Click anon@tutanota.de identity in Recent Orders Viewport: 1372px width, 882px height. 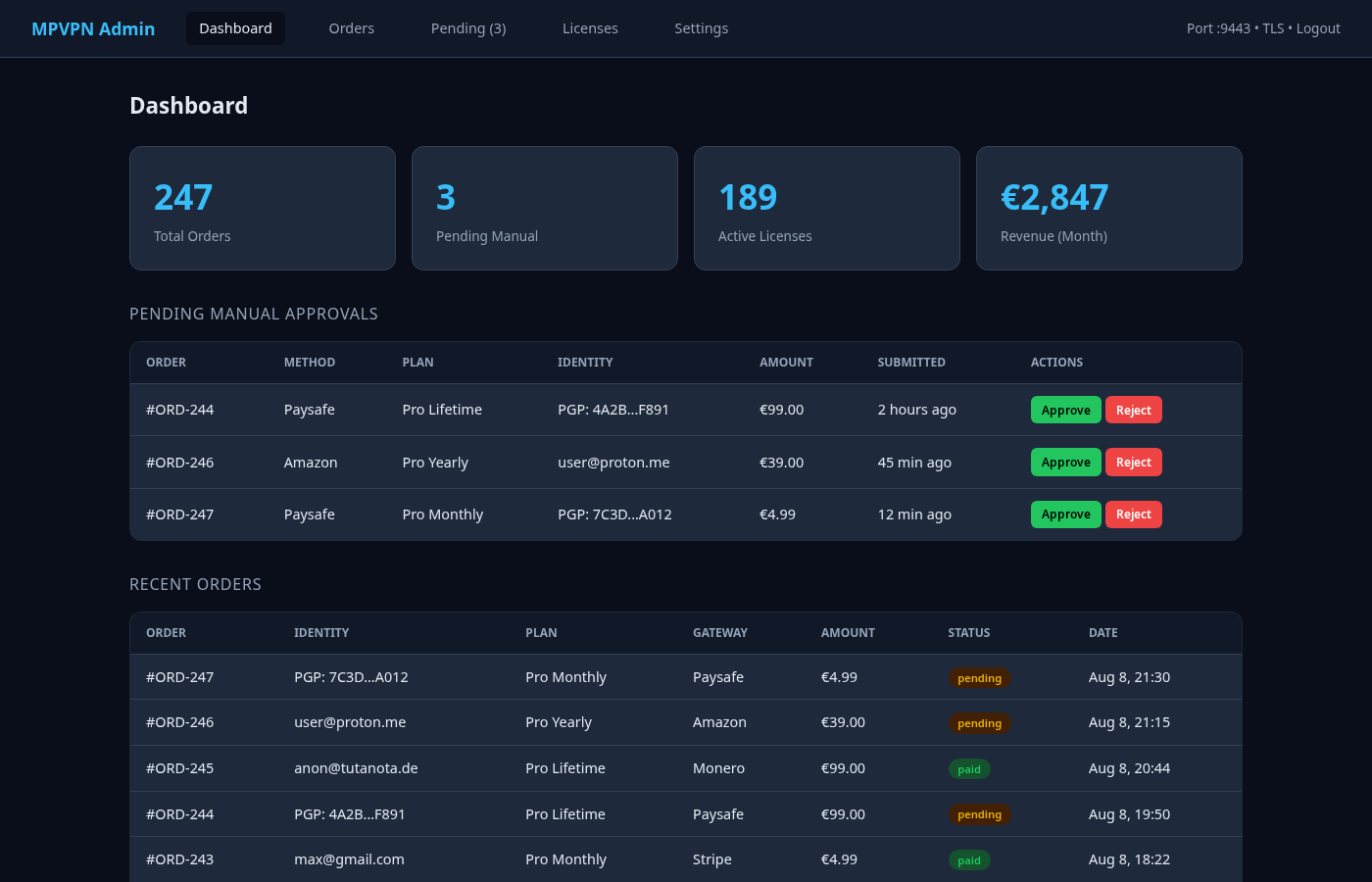(x=356, y=768)
